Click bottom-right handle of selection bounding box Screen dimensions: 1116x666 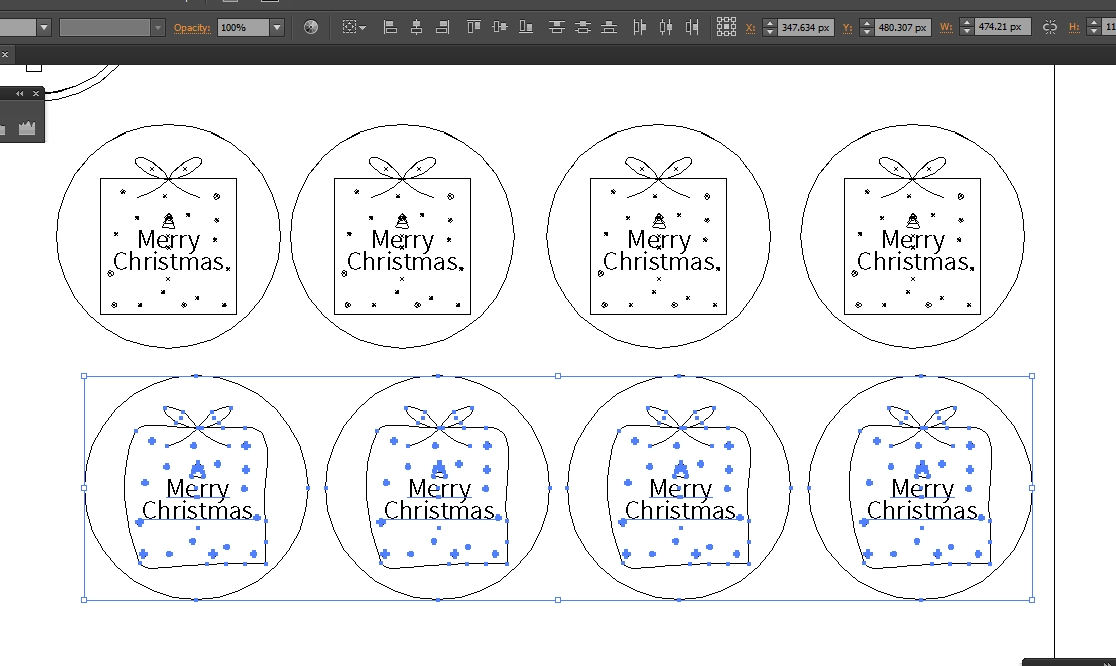[1032, 600]
